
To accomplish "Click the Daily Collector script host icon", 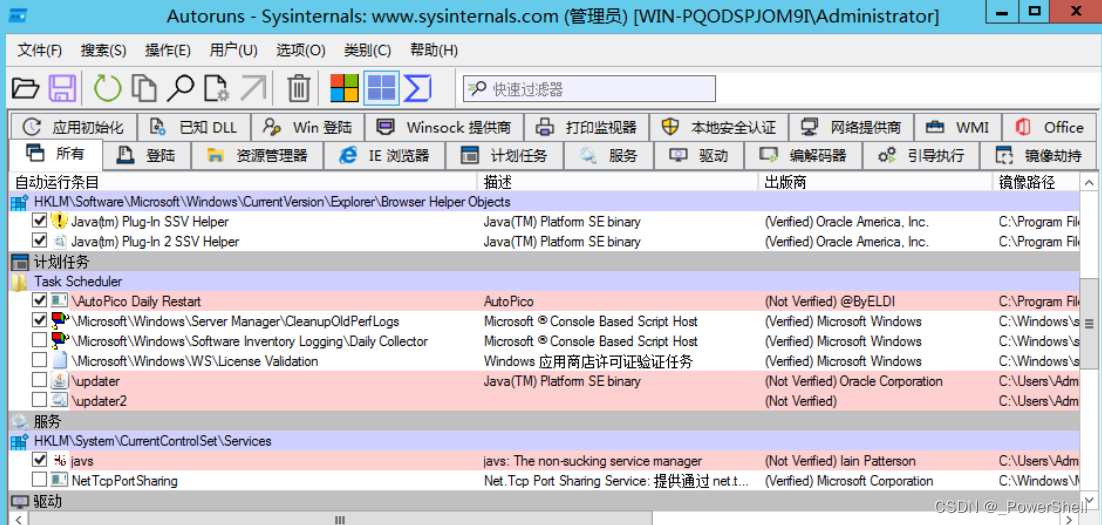I will (59, 341).
